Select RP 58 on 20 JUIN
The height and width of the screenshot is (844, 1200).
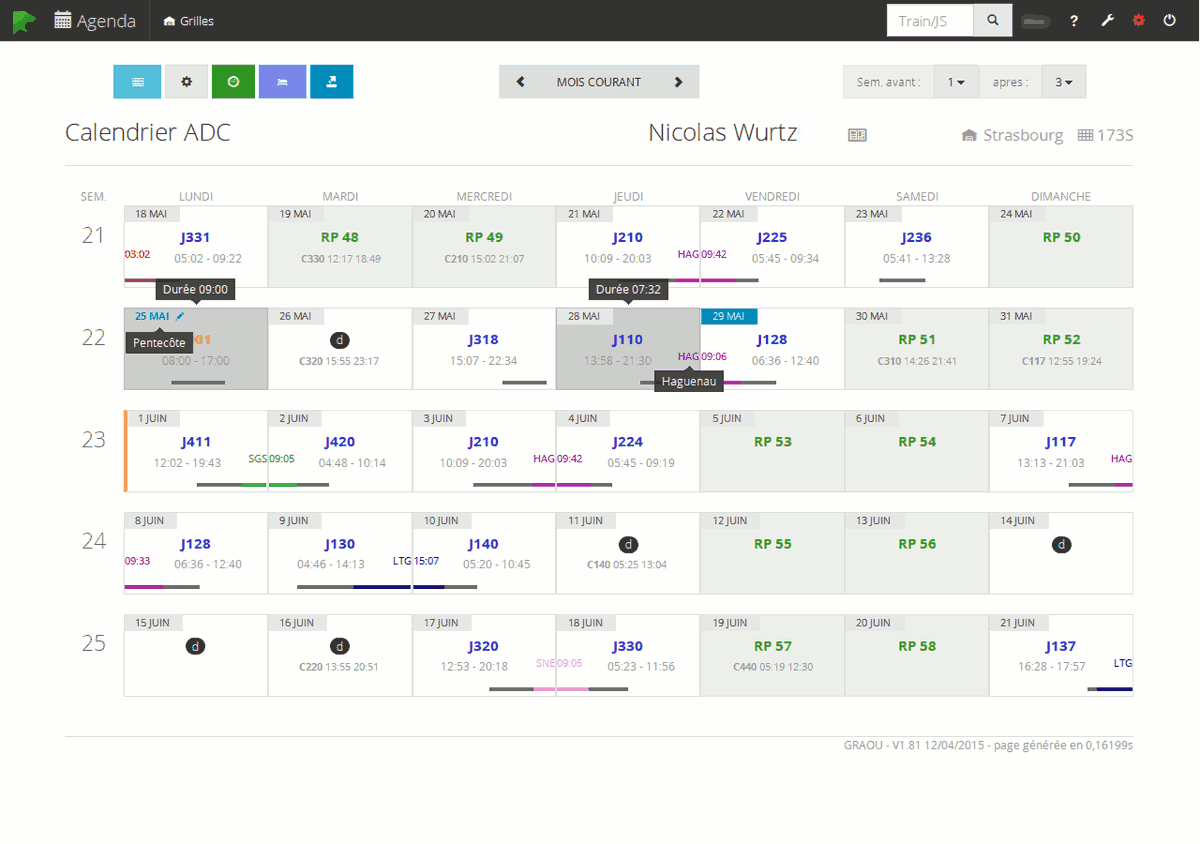pyautogui.click(x=917, y=646)
